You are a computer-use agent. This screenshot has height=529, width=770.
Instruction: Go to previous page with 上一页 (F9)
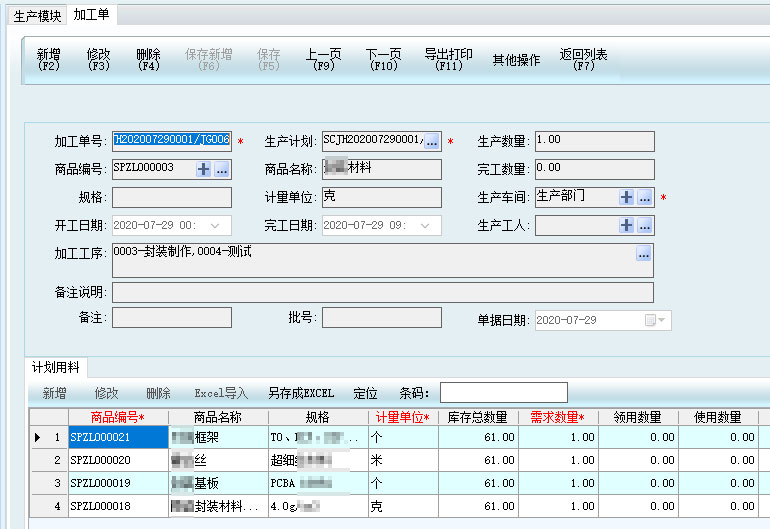click(324, 59)
